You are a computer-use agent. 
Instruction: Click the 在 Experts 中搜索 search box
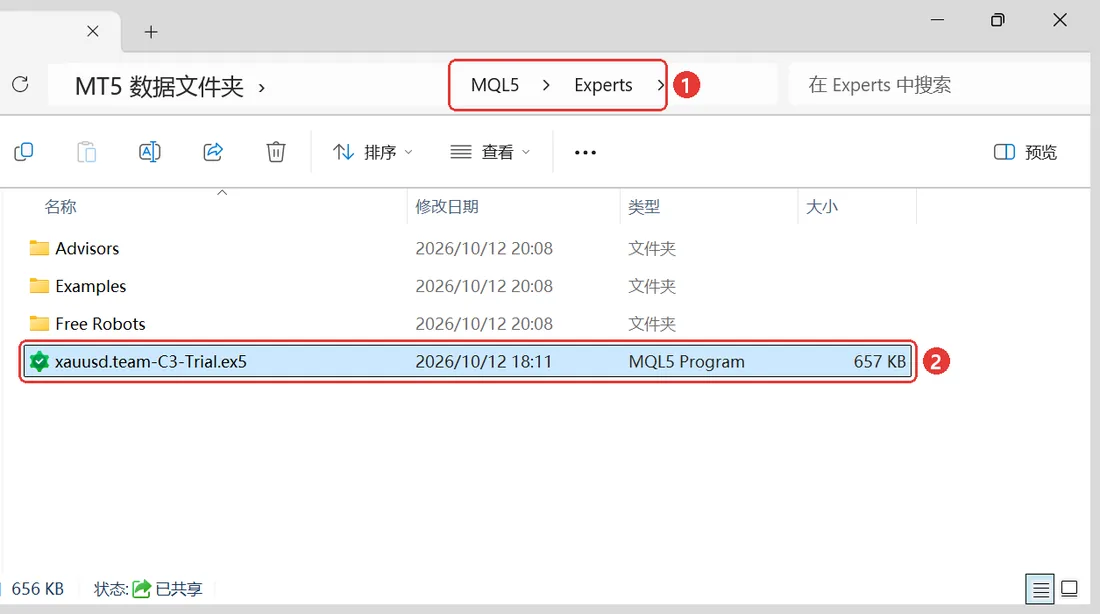tap(940, 85)
